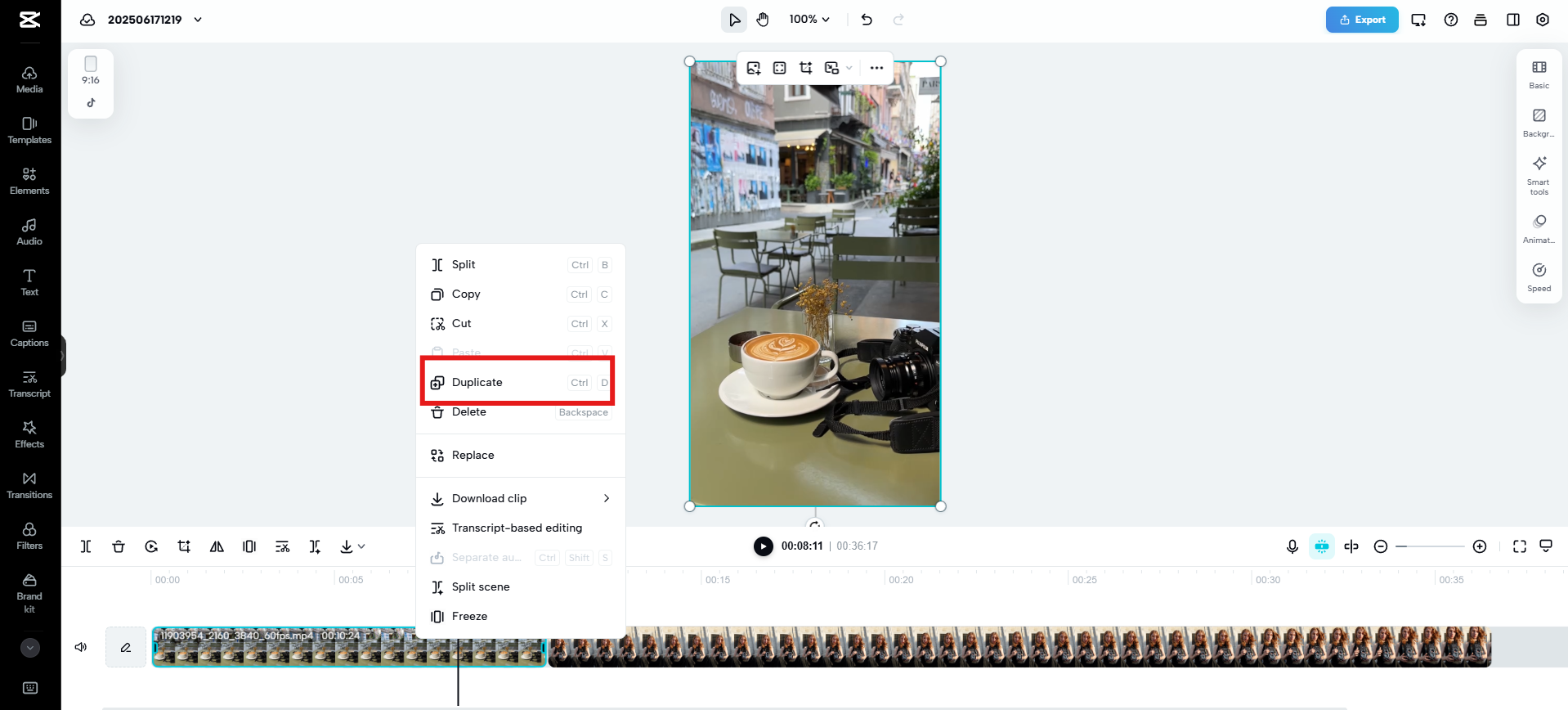
Task: Zoom out the timeline with minus button
Action: point(1381,546)
